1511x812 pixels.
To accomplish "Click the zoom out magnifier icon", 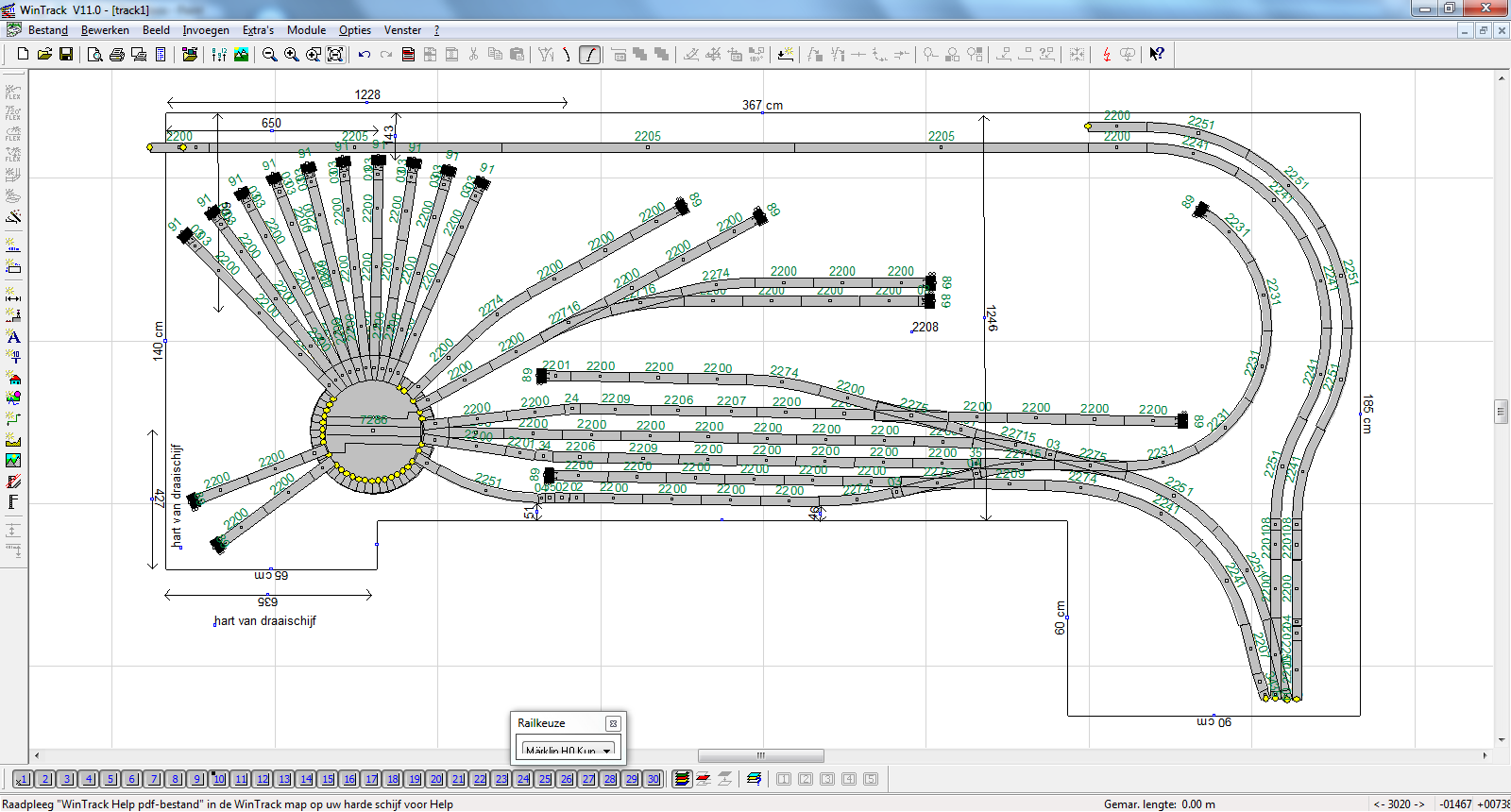I will click(x=269, y=54).
